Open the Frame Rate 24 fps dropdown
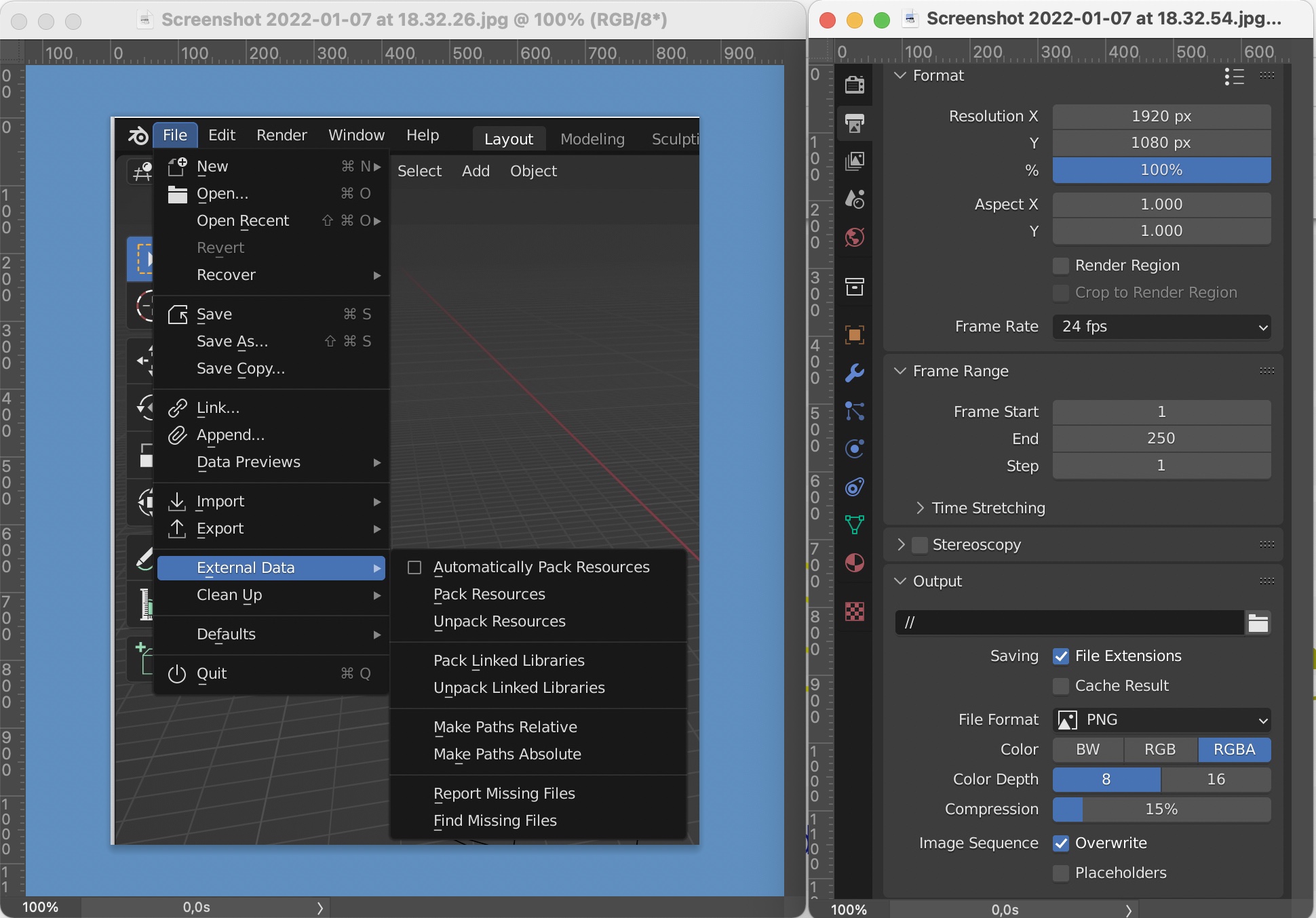The height and width of the screenshot is (918, 1316). tap(1161, 327)
